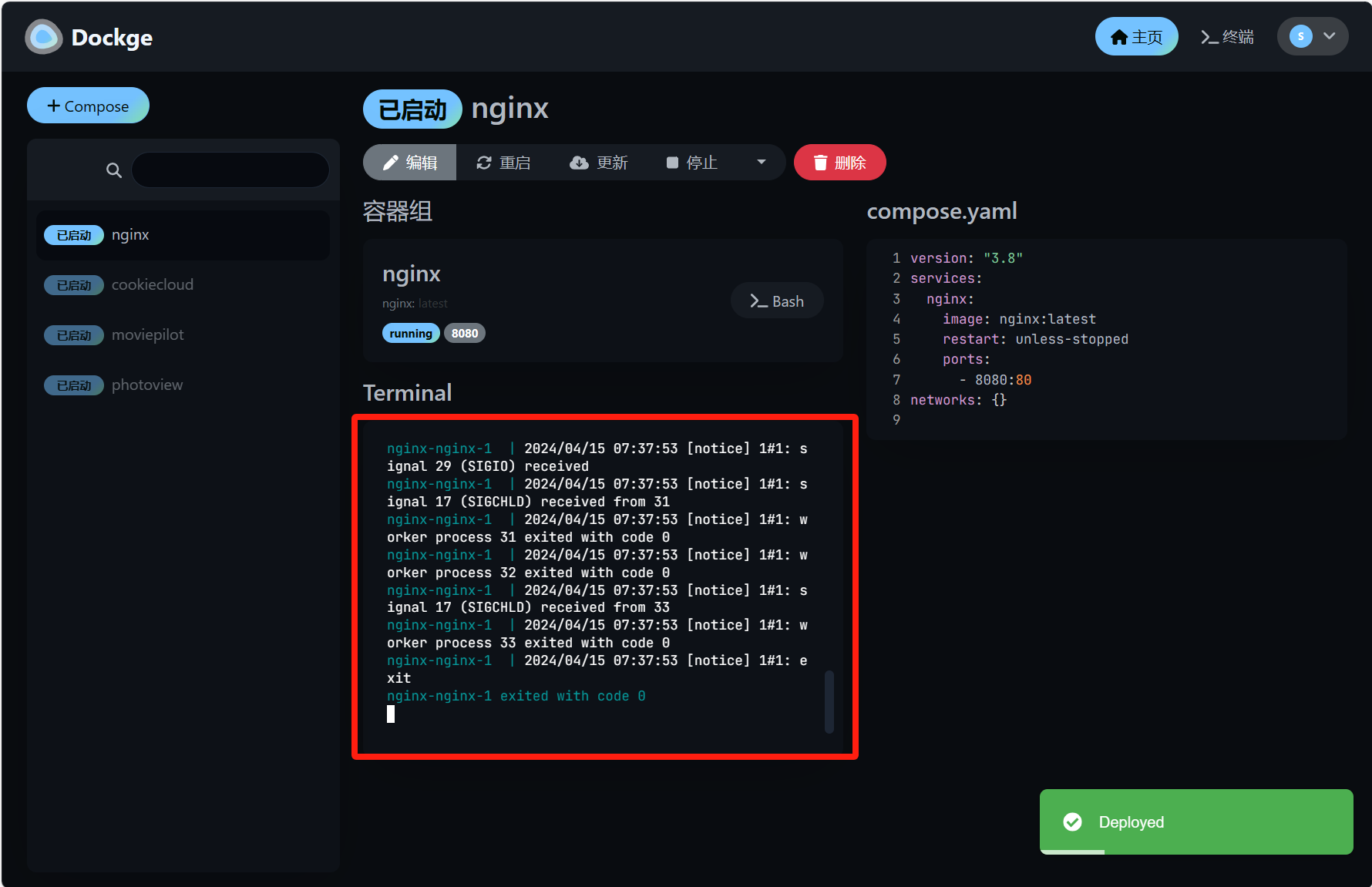Go to the 主页 home page
Image resolution: width=1372 pixels, height=887 pixels.
1136,37
